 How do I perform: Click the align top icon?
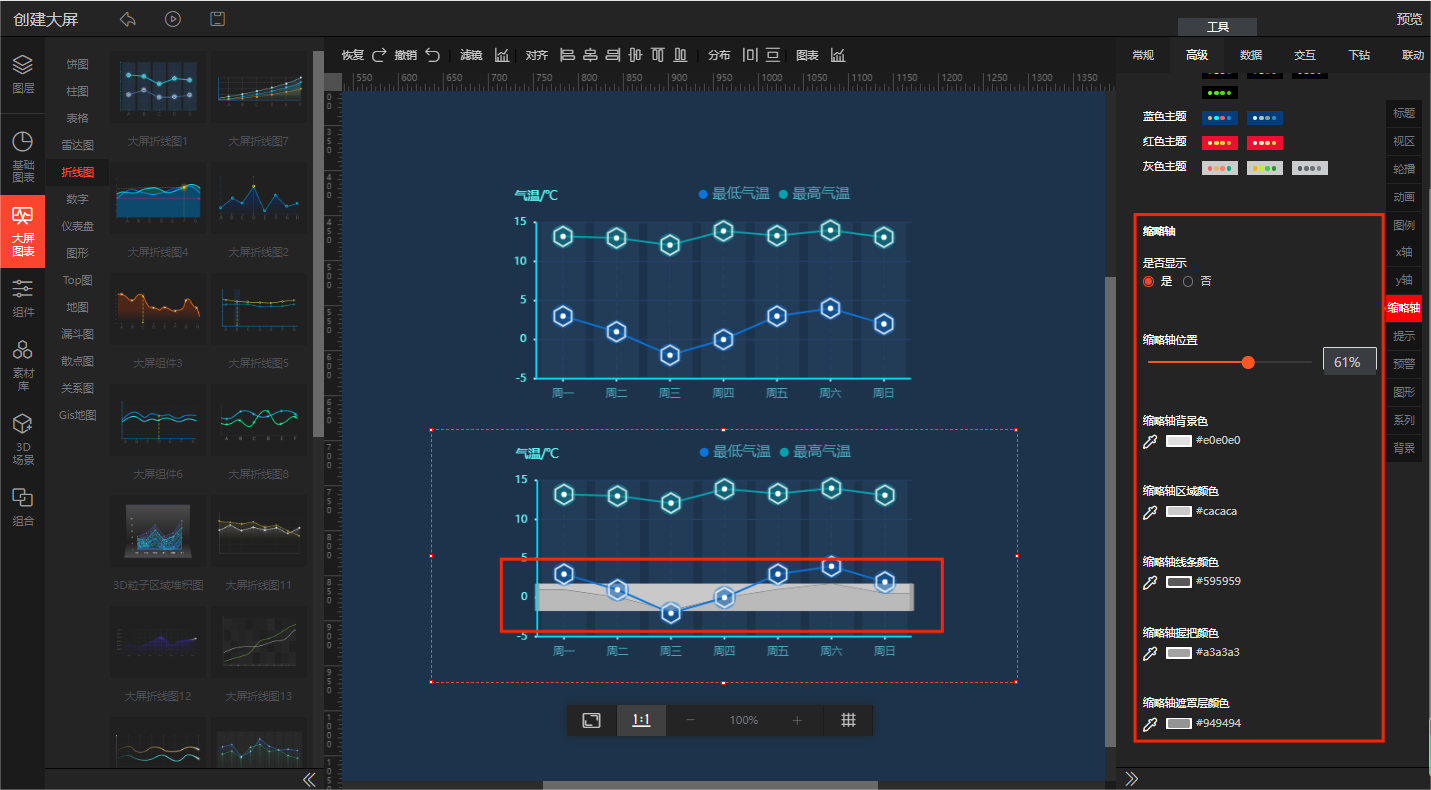tap(658, 55)
